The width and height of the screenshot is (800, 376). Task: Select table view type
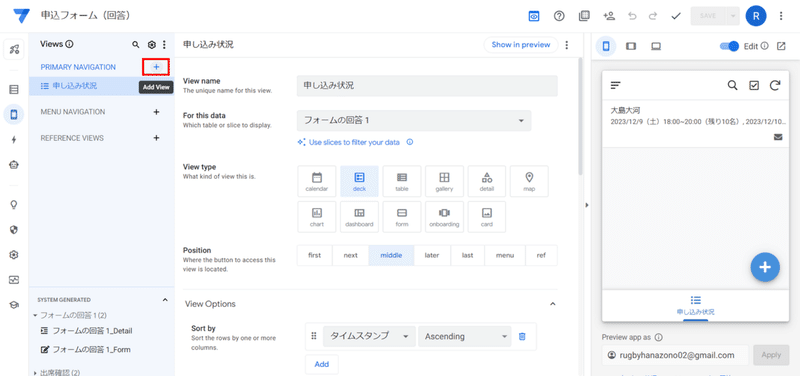tap(402, 182)
